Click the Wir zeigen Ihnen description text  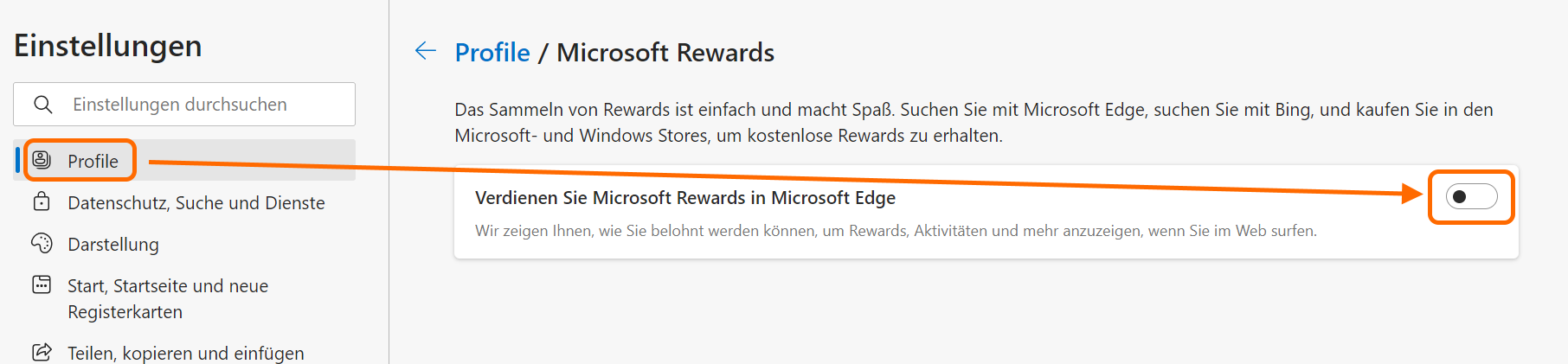point(896,231)
